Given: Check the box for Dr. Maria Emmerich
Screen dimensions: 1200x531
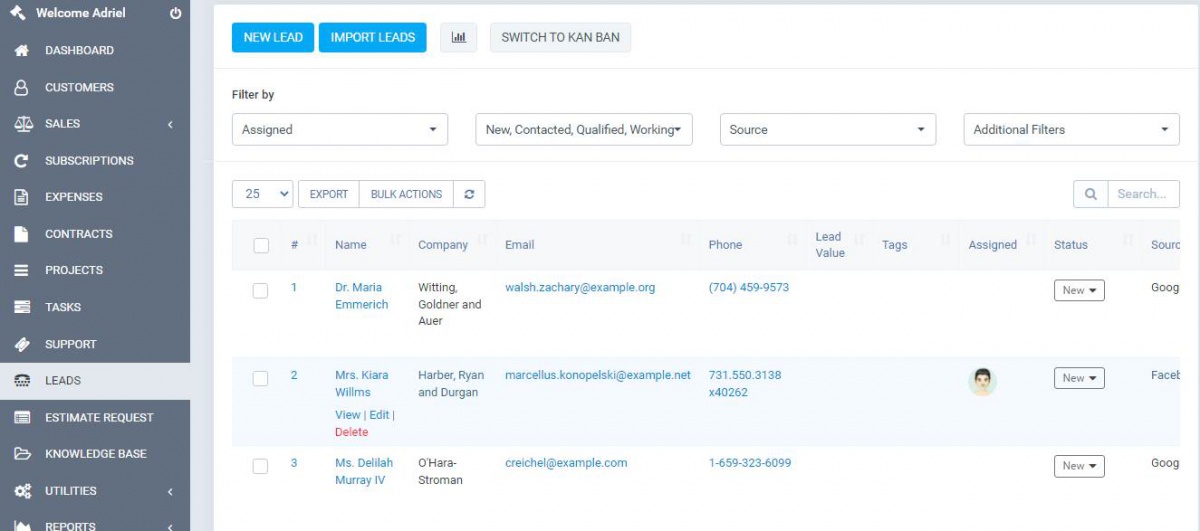Looking at the screenshot, I should [x=260, y=290].
